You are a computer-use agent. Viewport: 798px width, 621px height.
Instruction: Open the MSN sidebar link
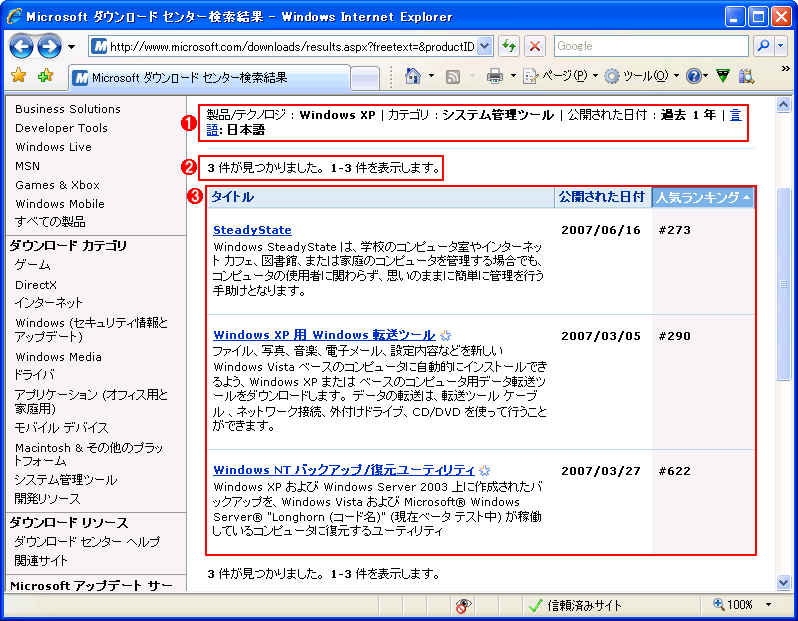[x=27, y=166]
